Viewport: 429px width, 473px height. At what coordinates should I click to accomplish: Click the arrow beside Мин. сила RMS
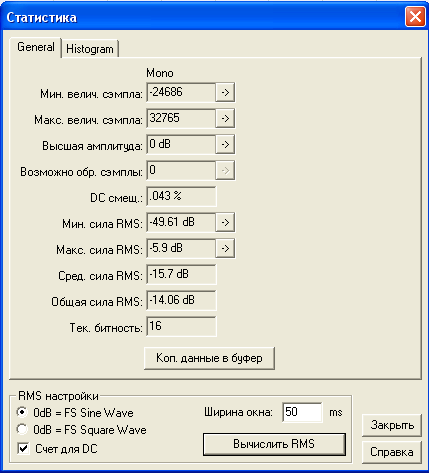225,222
